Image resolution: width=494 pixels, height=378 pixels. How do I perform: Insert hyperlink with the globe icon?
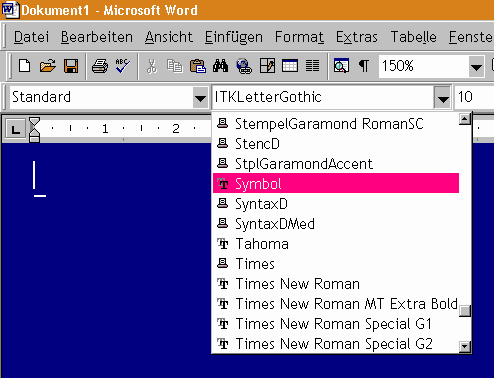coord(244,66)
